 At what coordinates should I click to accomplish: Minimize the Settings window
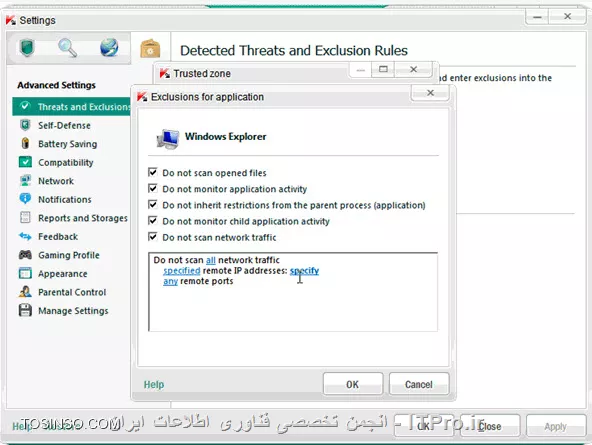coord(538,17)
